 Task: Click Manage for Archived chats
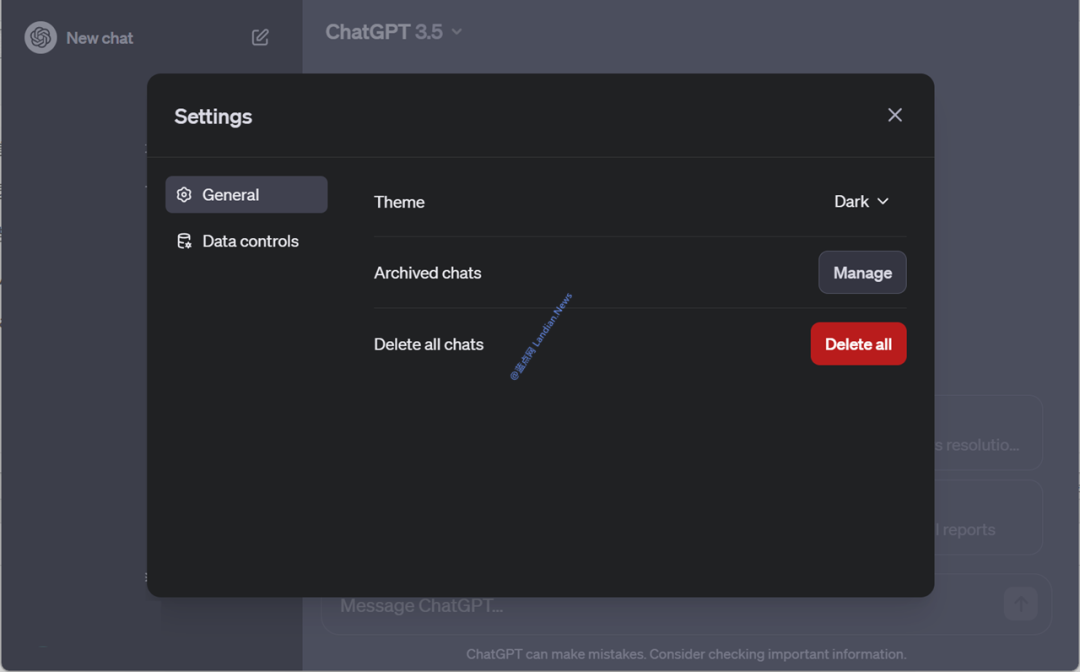coord(862,273)
